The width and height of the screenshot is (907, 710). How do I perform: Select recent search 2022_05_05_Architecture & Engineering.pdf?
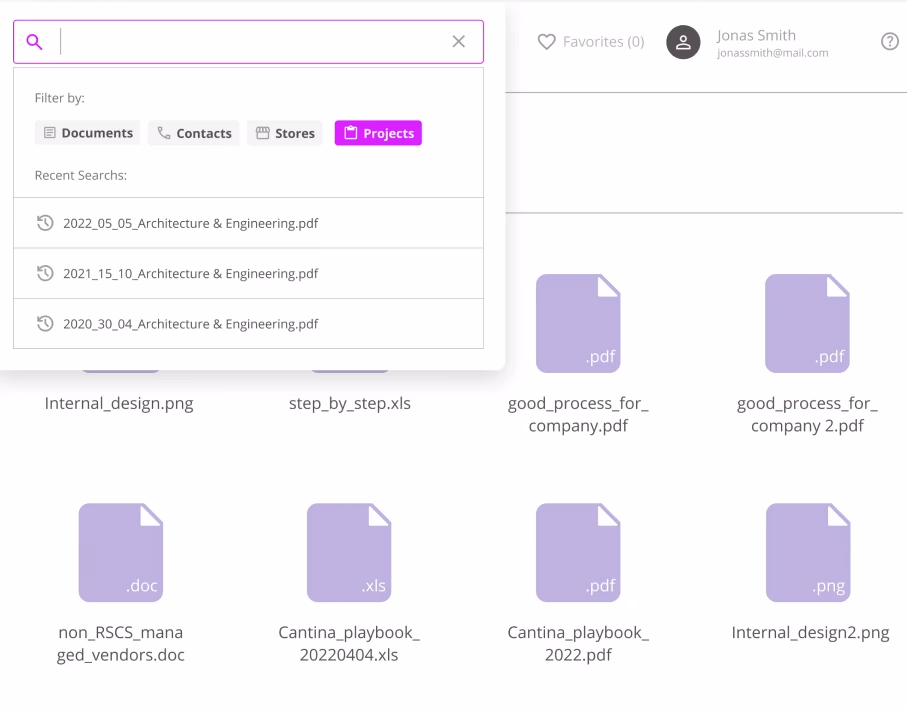(249, 223)
